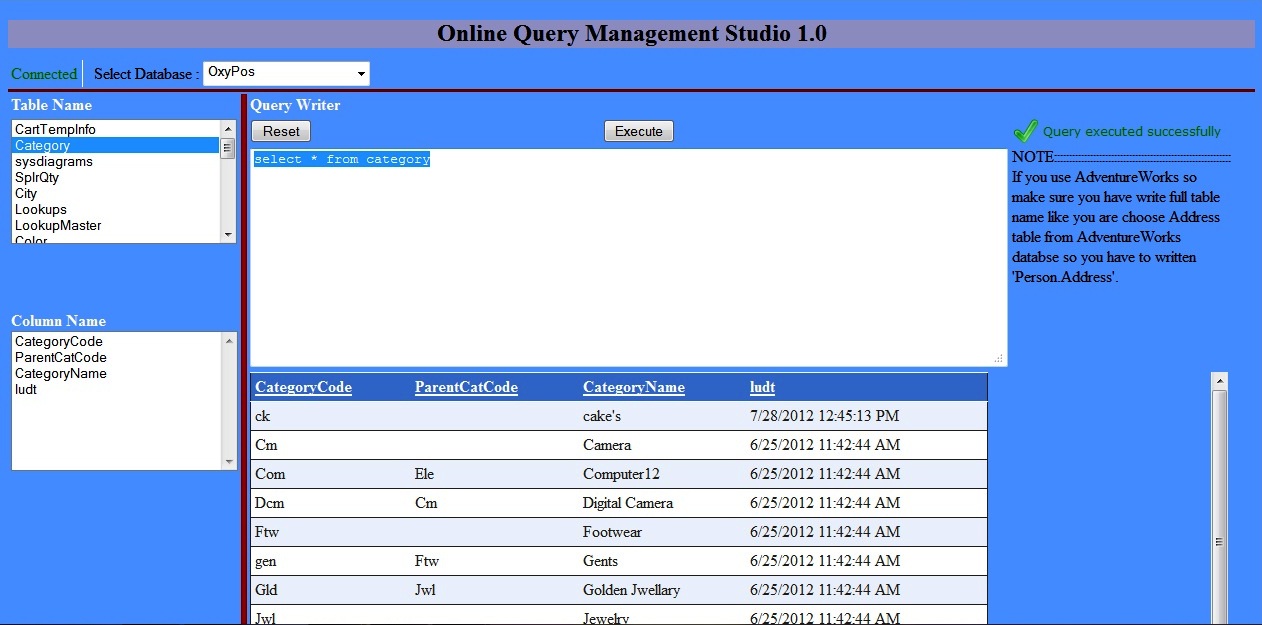Select City in the table list
The image size is (1262, 625).
[116, 193]
